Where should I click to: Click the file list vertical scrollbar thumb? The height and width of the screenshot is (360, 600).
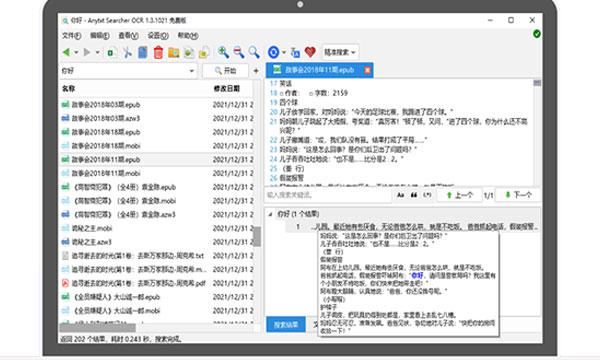click(x=257, y=236)
